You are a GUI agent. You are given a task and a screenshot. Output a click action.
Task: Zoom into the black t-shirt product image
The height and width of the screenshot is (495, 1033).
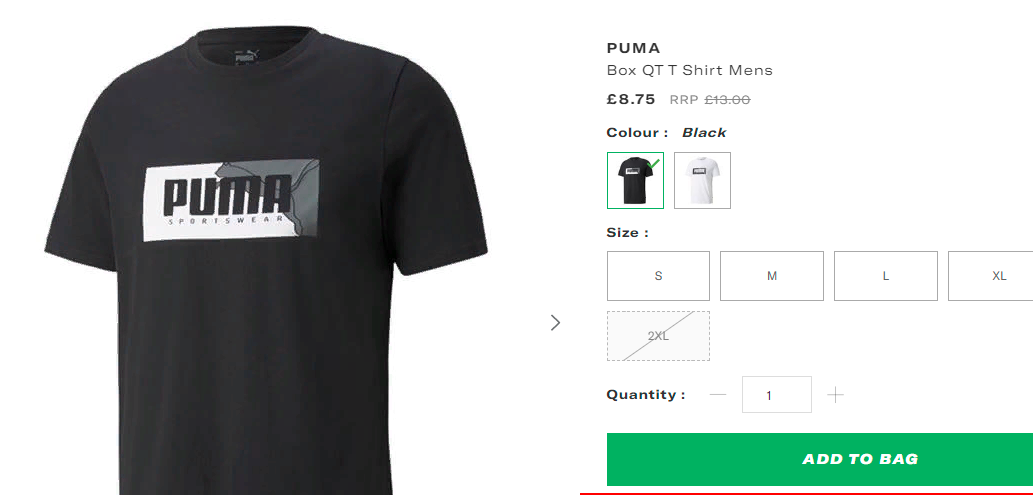tap(266, 260)
